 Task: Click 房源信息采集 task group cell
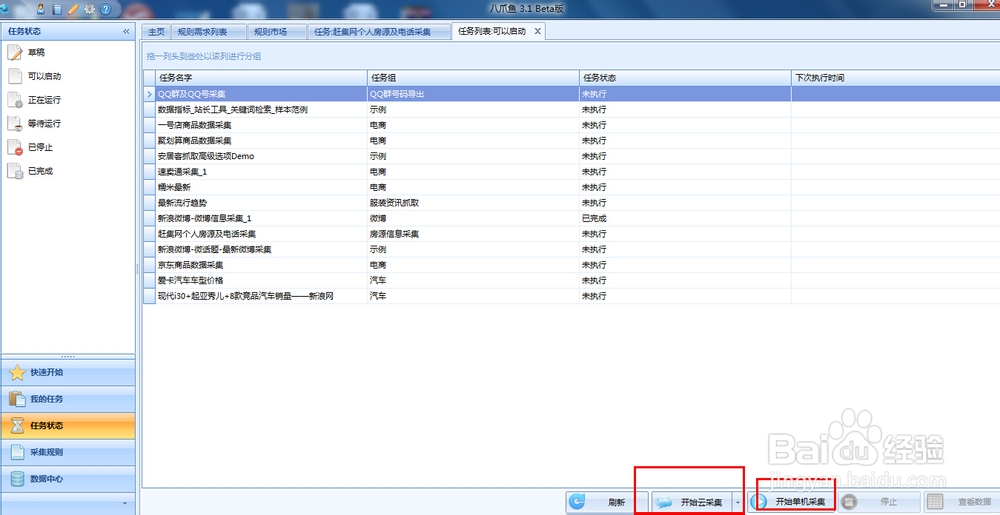click(473, 234)
